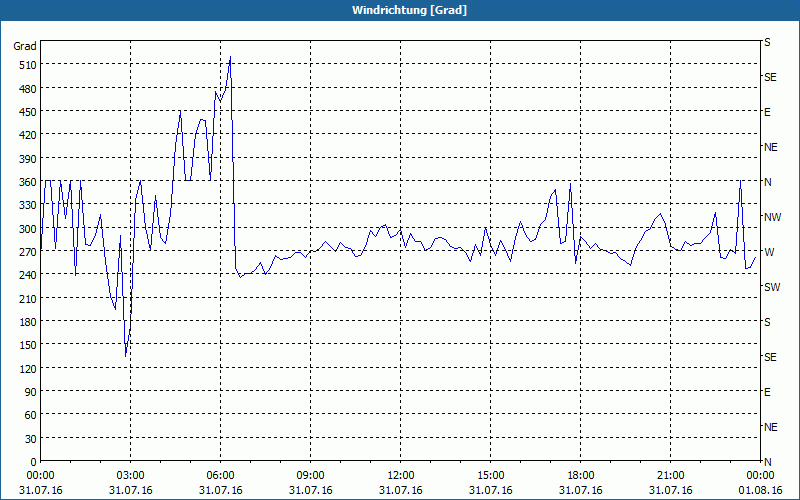Click the 18:00 time axis label
This screenshot has width=800, height=500.
(x=581, y=476)
